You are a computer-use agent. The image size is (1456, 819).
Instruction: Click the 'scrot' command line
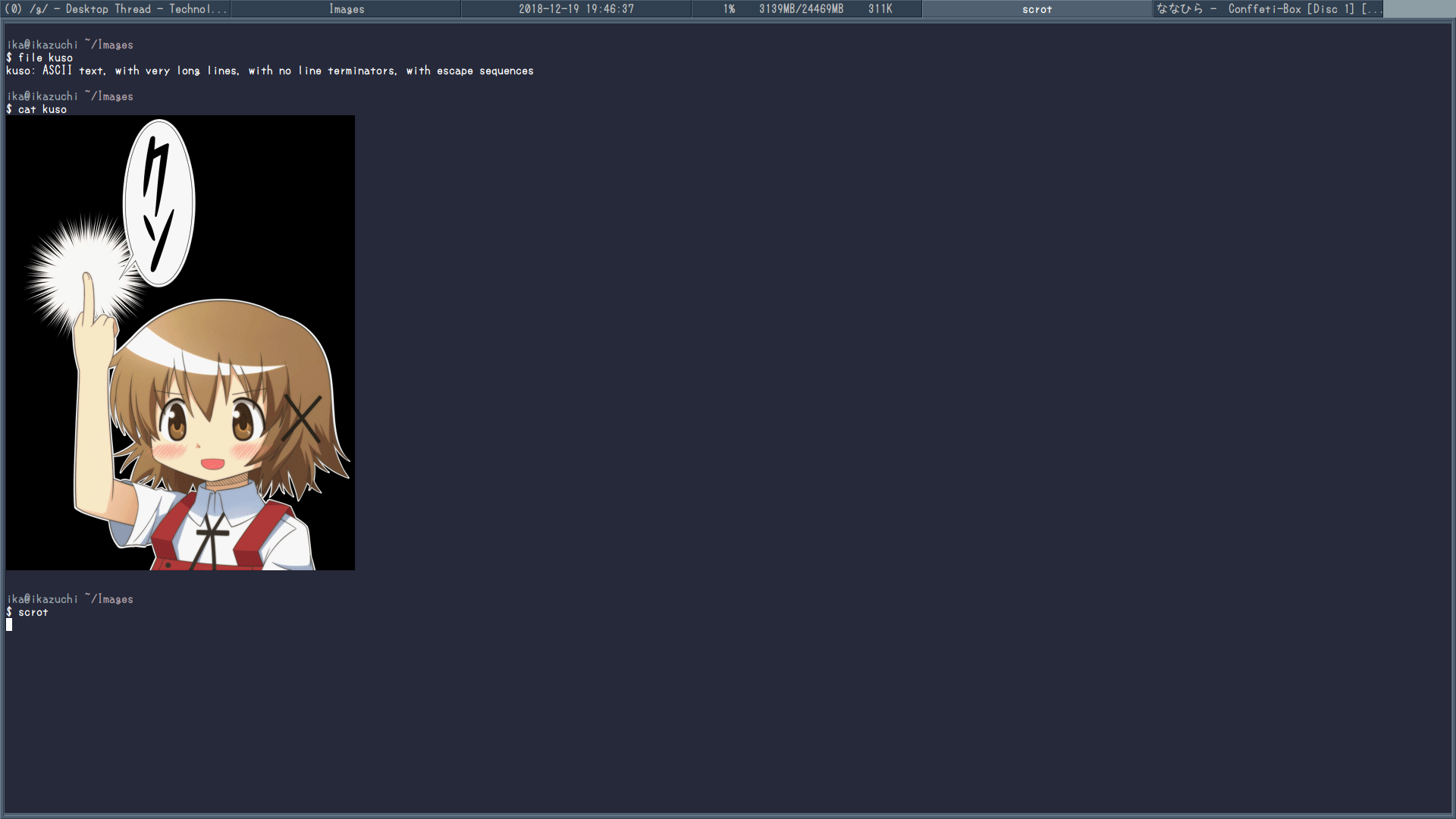coord(27,612)
